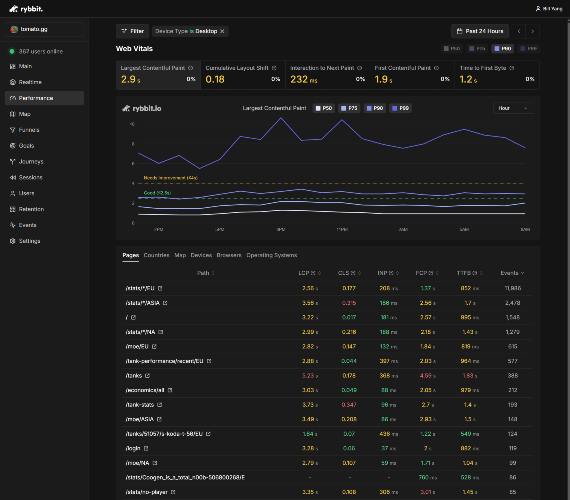
Task: Open the Events cursor icon in sidebar
Action: click(x=12, y=225)
